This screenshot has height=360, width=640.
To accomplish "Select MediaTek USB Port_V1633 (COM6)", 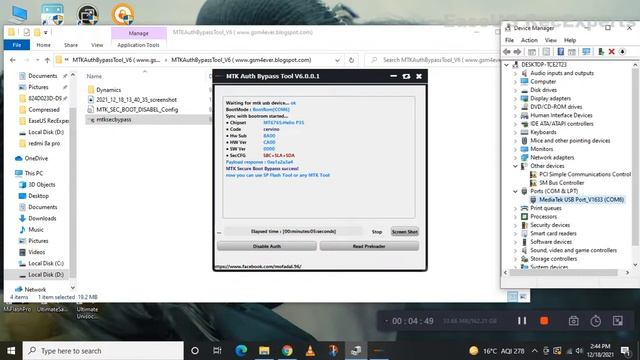I will [x=581, y=200].
